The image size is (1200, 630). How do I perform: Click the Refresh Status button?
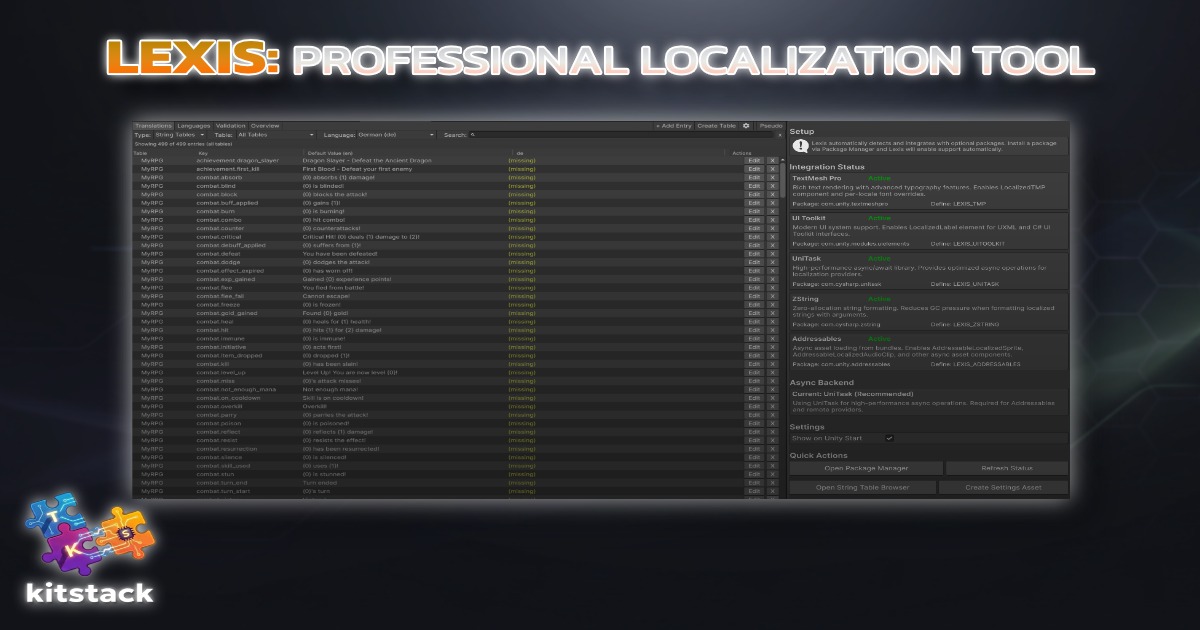(x=1005, y=468)
